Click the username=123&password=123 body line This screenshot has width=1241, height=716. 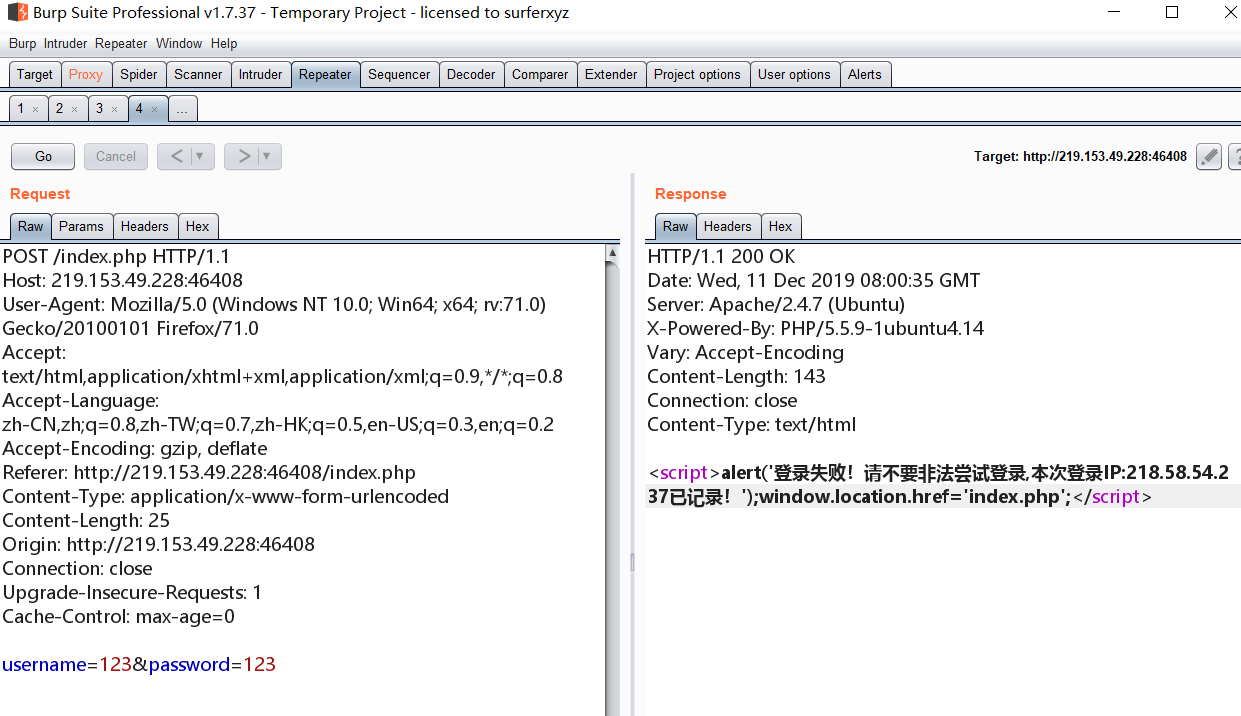[139, 664]
